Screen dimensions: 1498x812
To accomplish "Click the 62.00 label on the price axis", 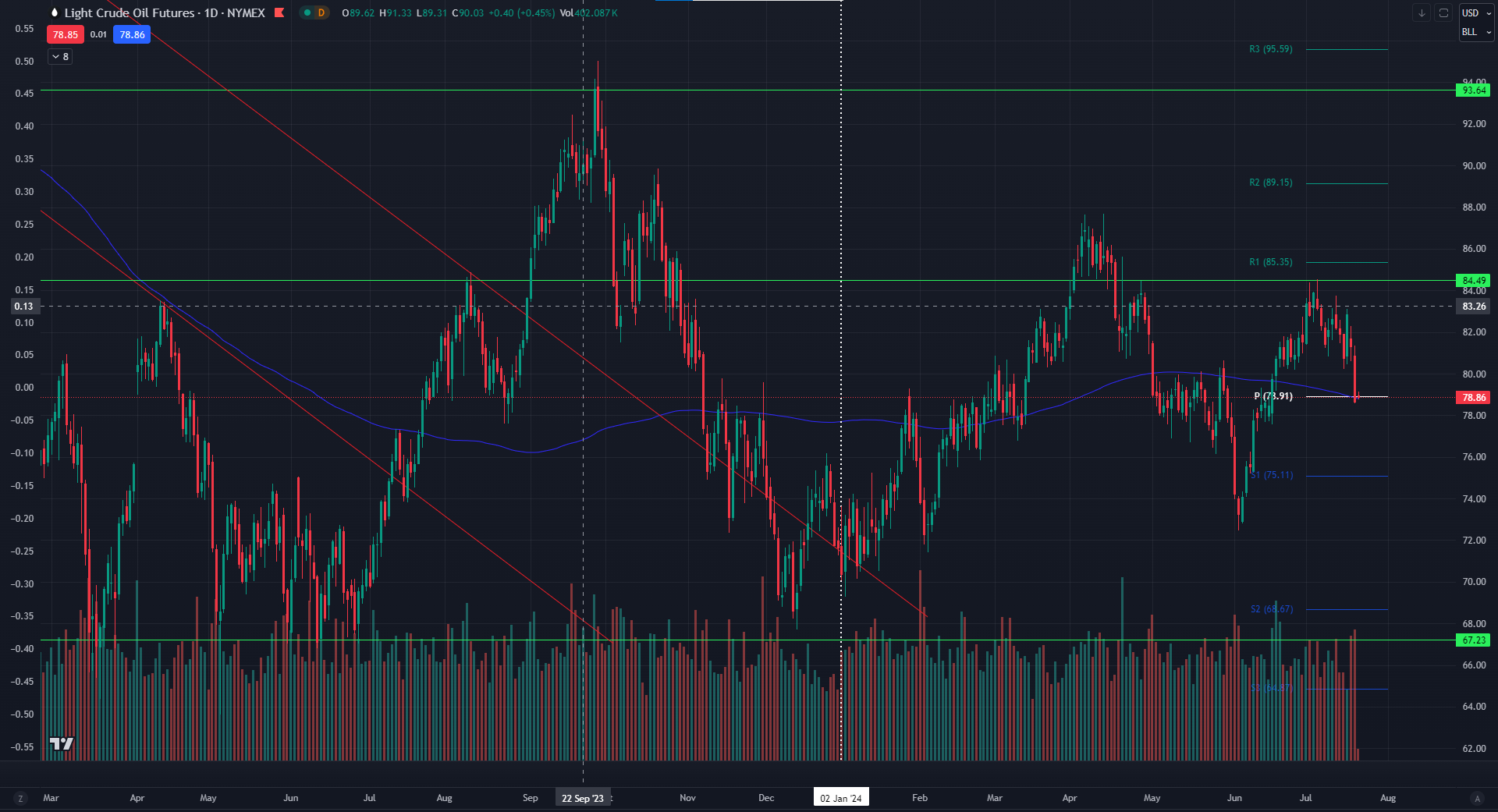I will coord(1474,748).
